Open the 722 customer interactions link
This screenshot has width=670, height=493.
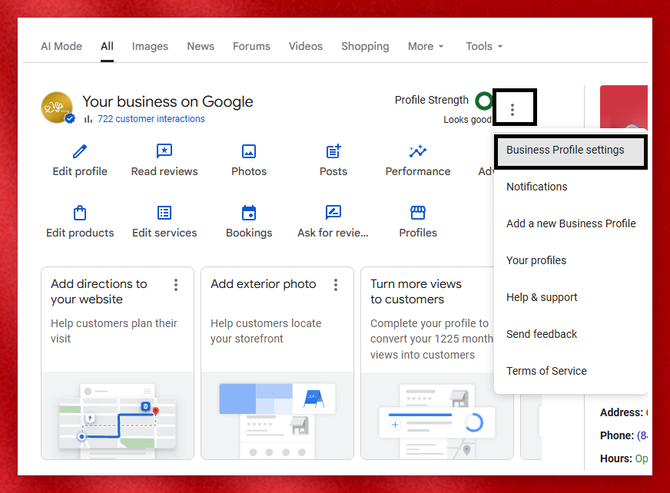click(x=151, y=119)
